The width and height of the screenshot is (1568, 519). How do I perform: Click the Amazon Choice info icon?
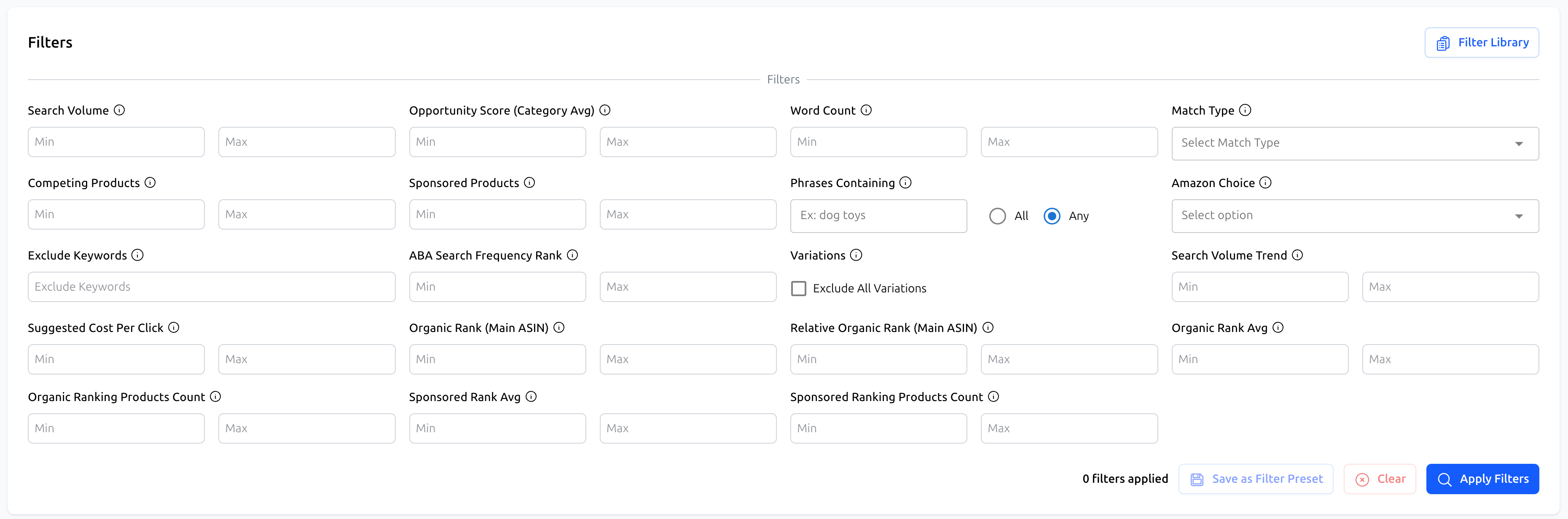point(1265,182)
